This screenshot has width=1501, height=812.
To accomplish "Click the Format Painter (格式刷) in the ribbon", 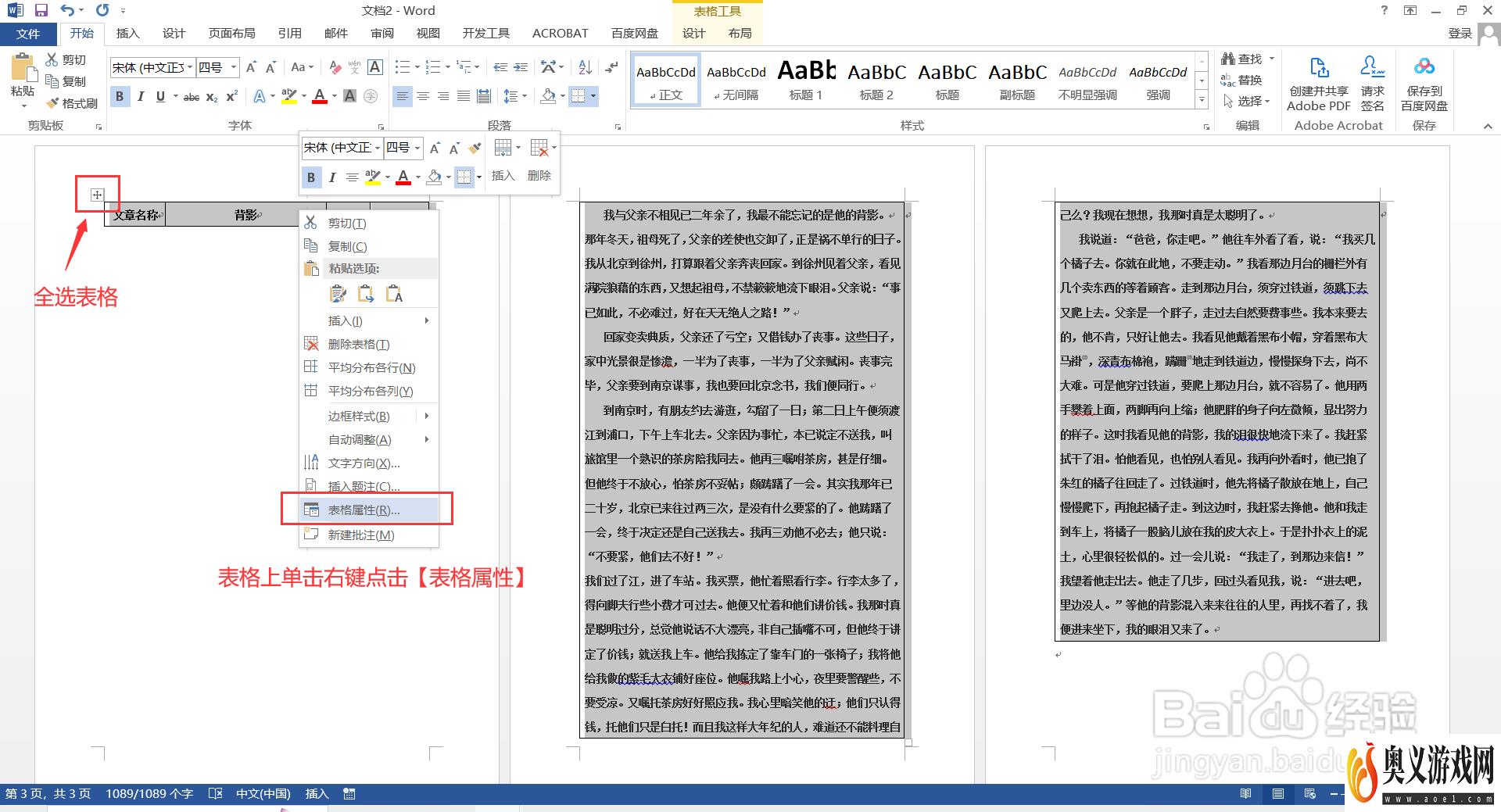I will tap(71, 103).
